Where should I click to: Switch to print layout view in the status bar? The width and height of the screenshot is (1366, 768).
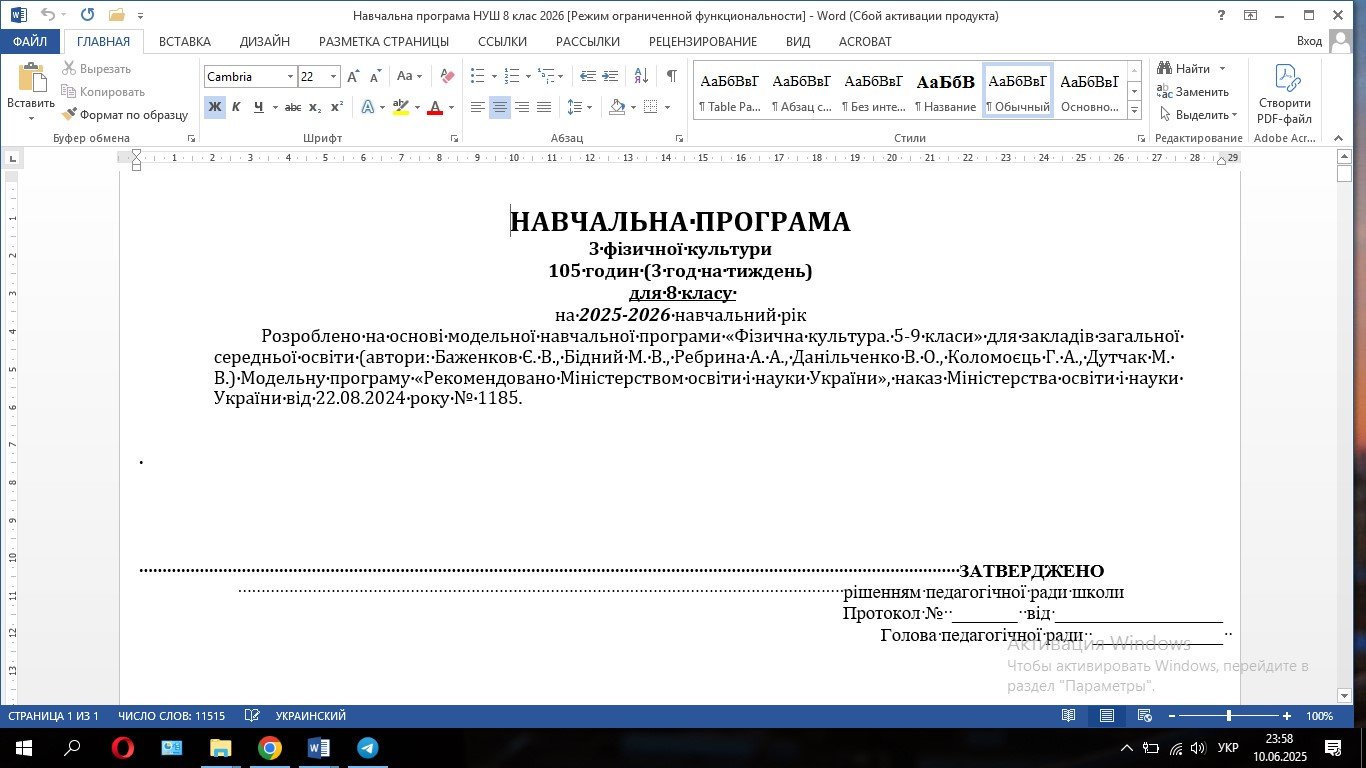tap(1107, 716)
